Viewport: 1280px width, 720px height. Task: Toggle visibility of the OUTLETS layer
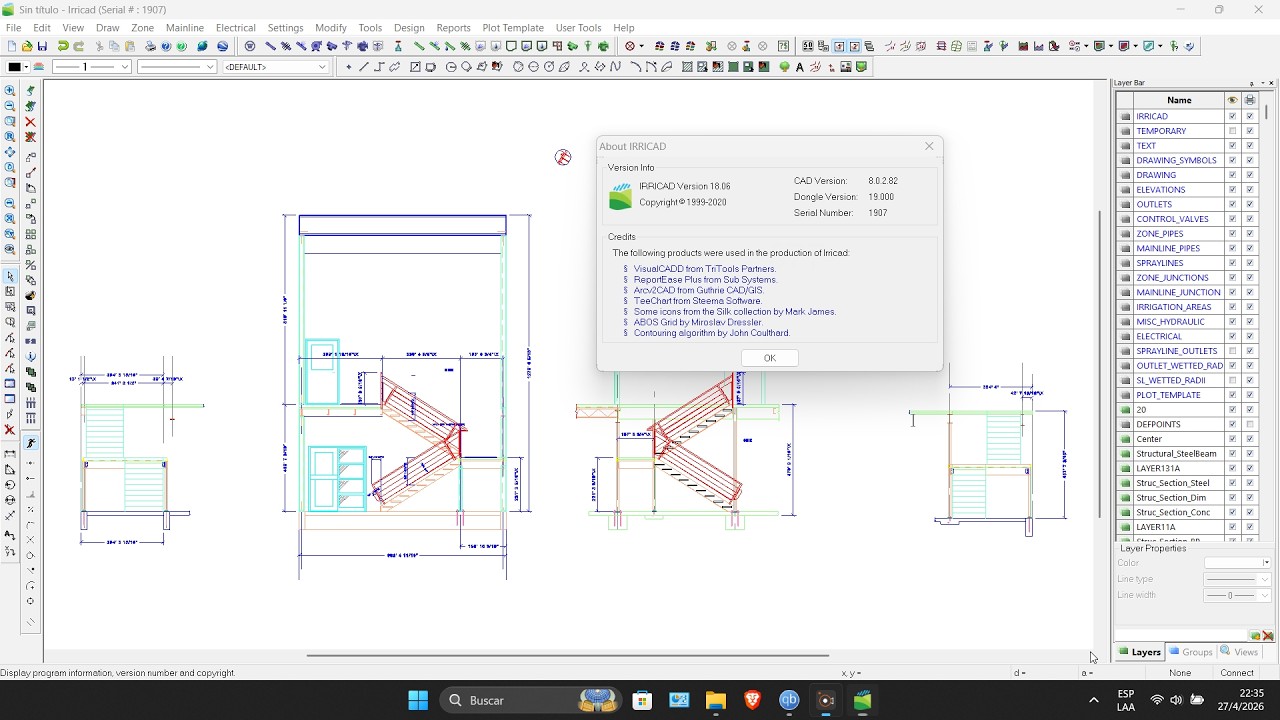[x=1232, y=204]
